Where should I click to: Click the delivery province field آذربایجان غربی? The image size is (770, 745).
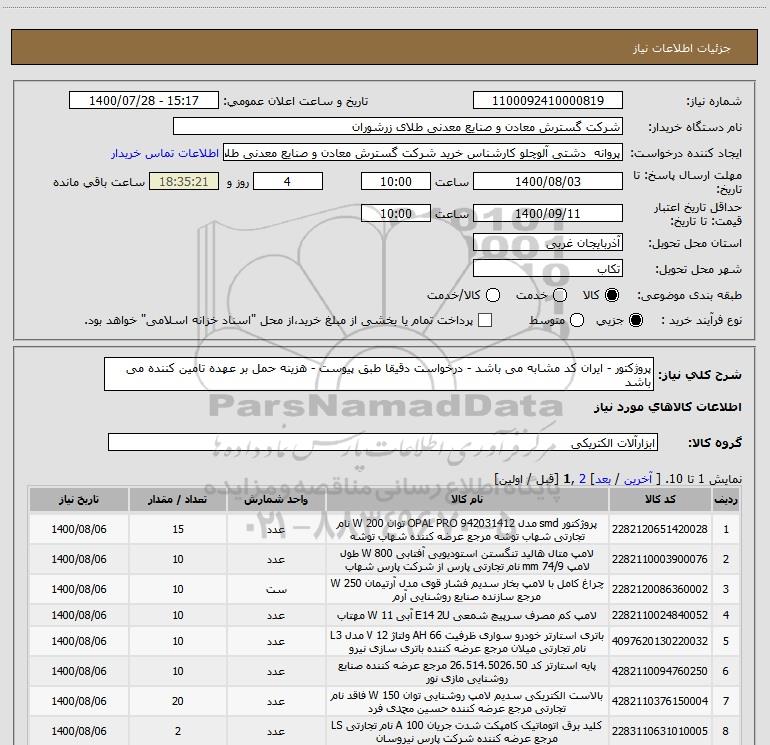[548, 243]
